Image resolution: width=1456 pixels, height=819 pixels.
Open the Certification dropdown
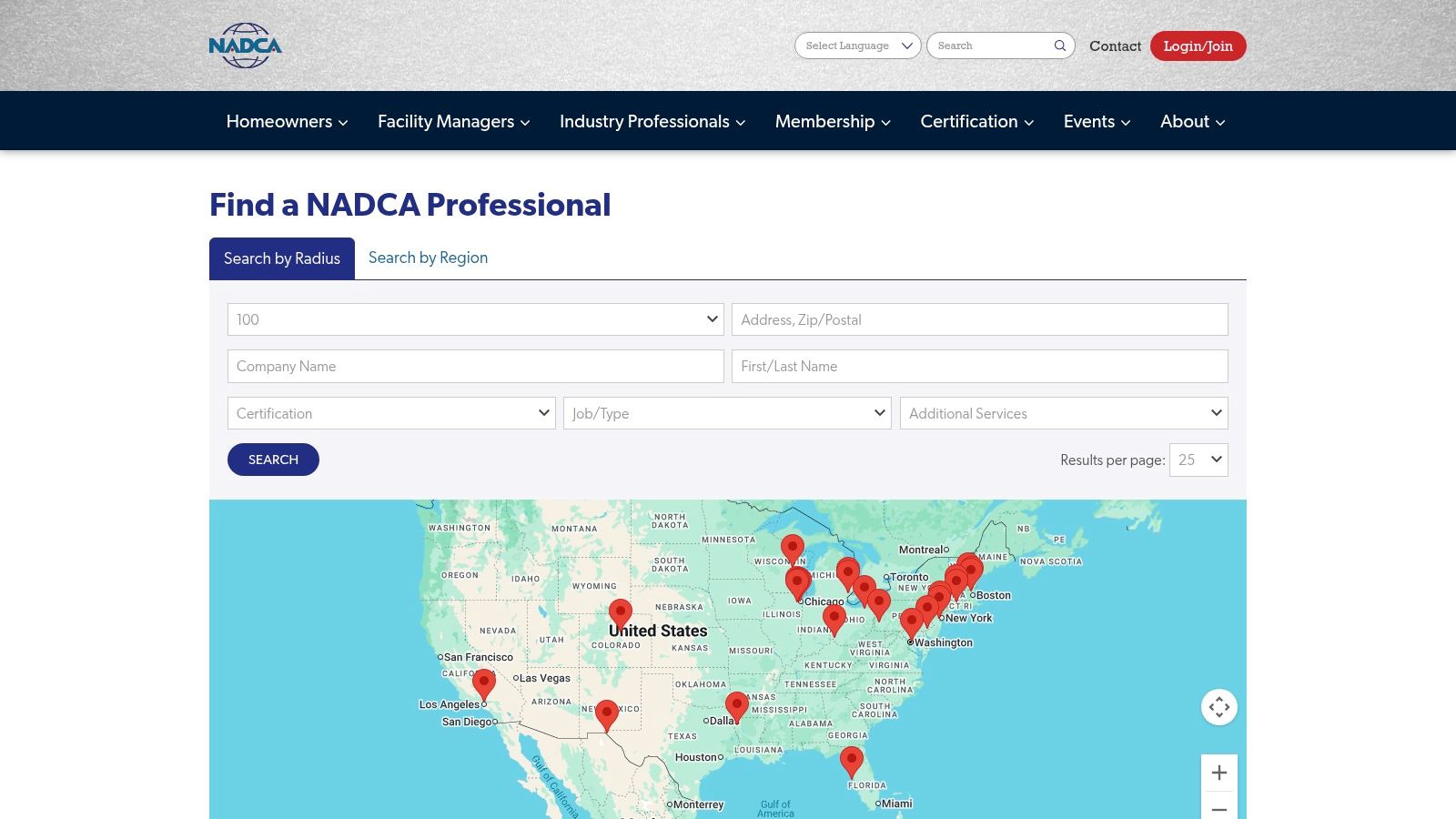pos(391,413)
